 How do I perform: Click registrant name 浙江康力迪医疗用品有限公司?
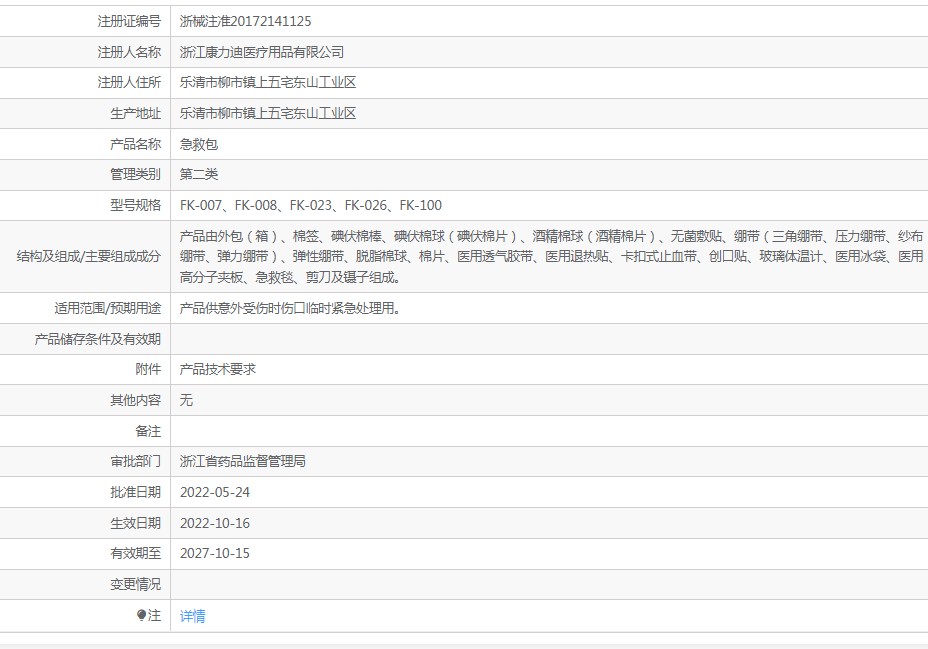click(x=262, y=52)
